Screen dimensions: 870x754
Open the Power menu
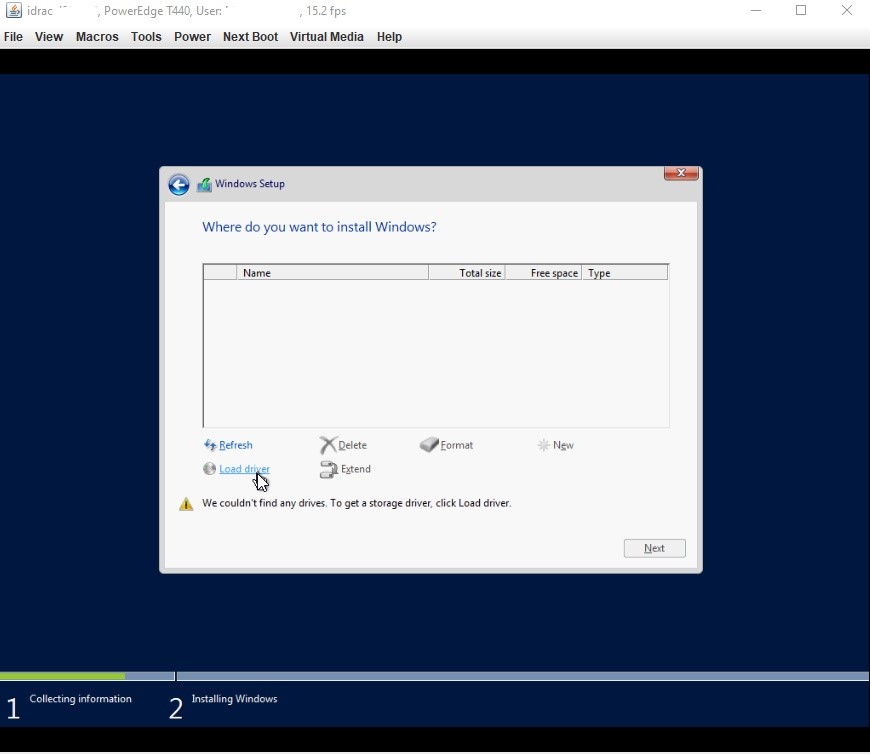tap(192, 37)
